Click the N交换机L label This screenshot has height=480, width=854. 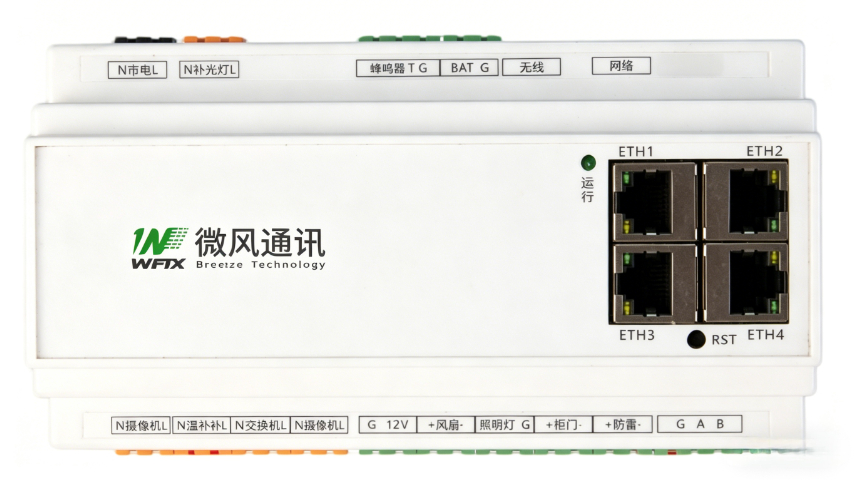pos(260,426)
